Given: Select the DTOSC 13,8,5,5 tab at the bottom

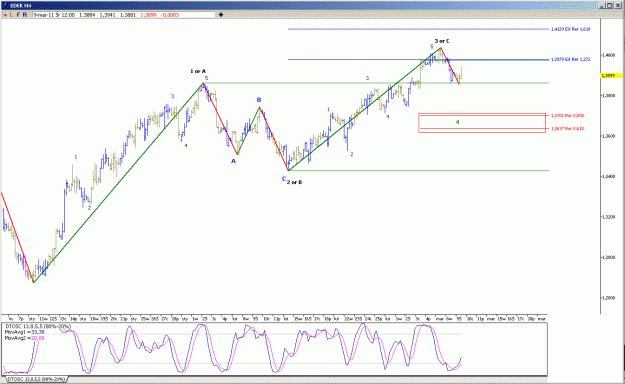Looking at the screenshot, I should click(36, 379).
